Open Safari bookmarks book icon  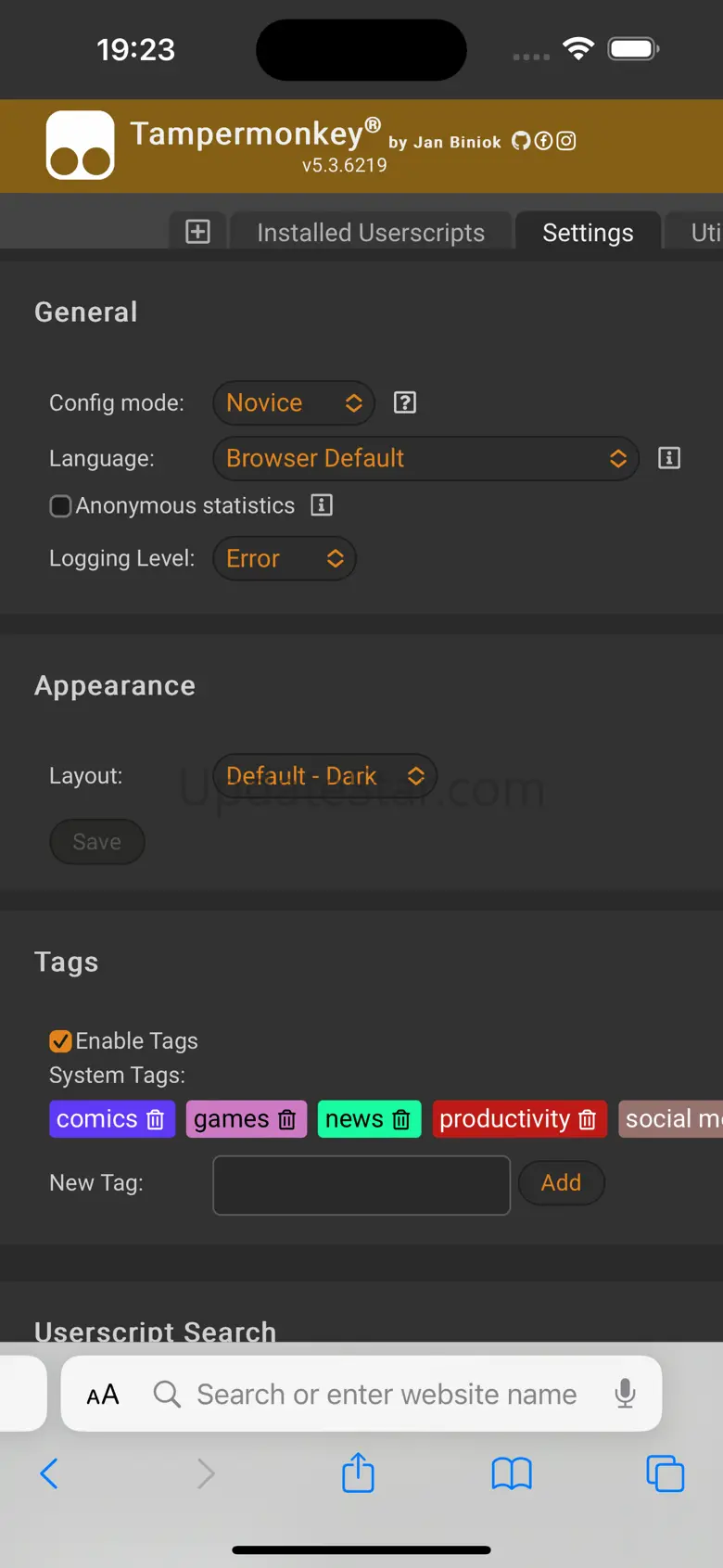(x=512, y=1472)
